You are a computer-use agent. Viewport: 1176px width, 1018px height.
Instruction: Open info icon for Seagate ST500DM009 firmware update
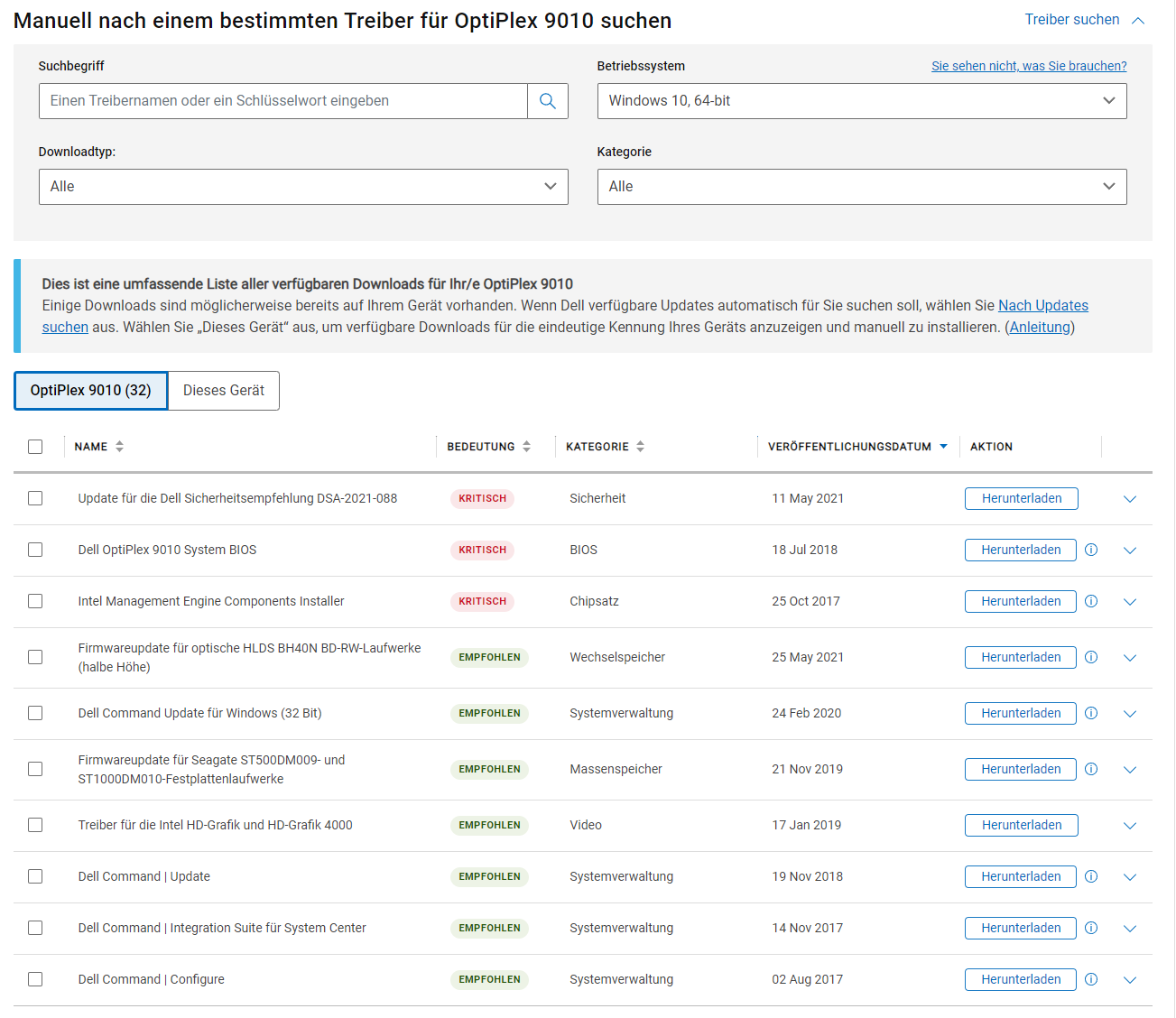tap(1091, 769)
